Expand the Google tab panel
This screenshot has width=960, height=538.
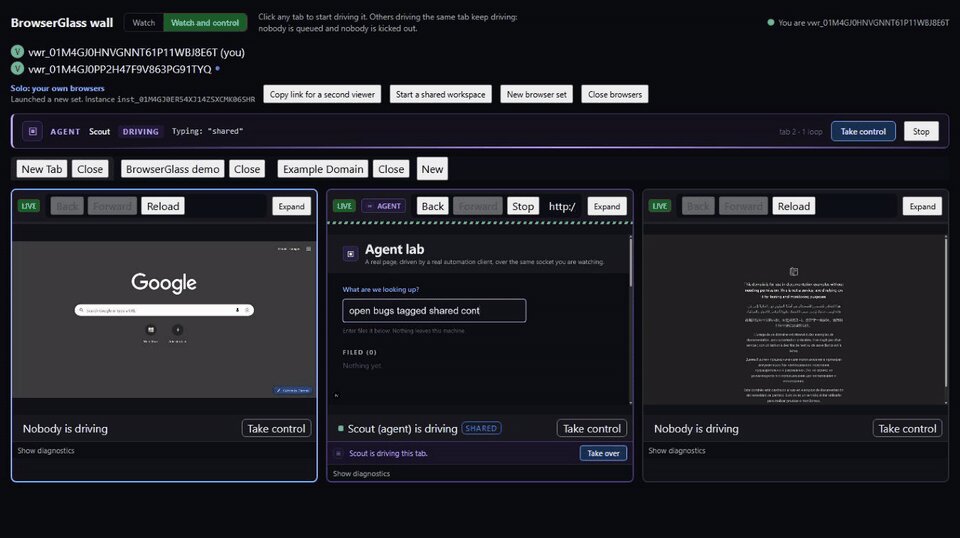tap(291, 206)
